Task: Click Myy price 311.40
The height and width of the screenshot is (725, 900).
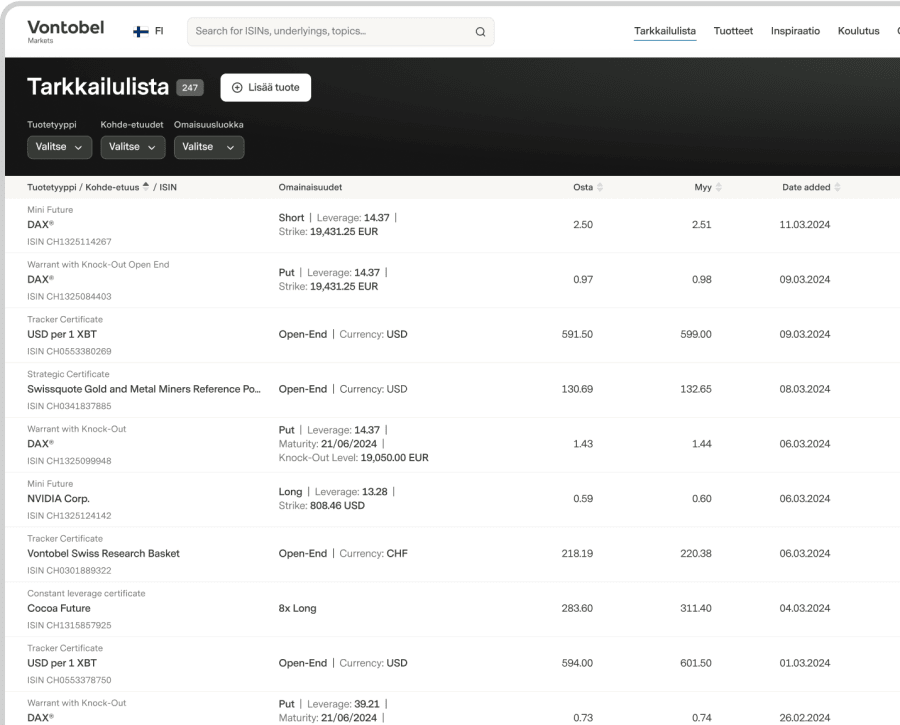Action: tap(696, 608)
